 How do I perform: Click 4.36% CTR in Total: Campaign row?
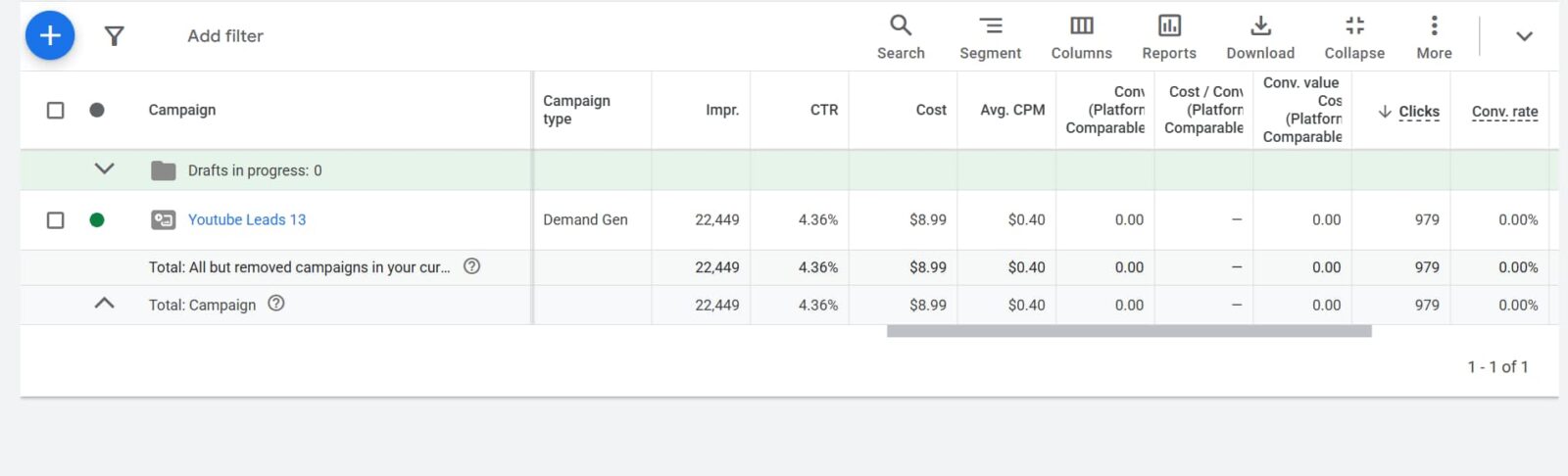coord(818,305)
